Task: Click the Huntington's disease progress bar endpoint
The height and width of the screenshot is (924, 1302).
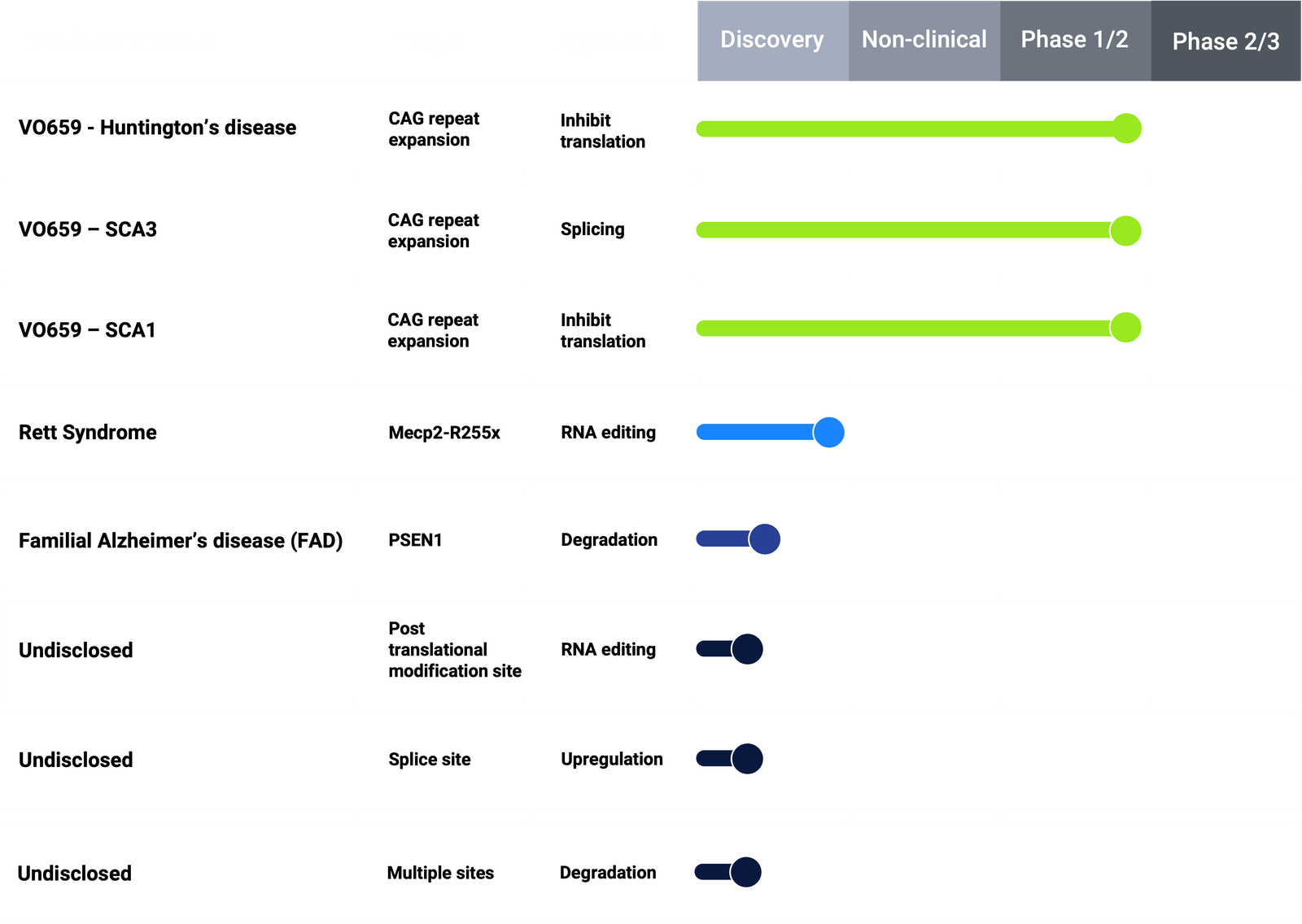Action: [x=1126, y=129]
